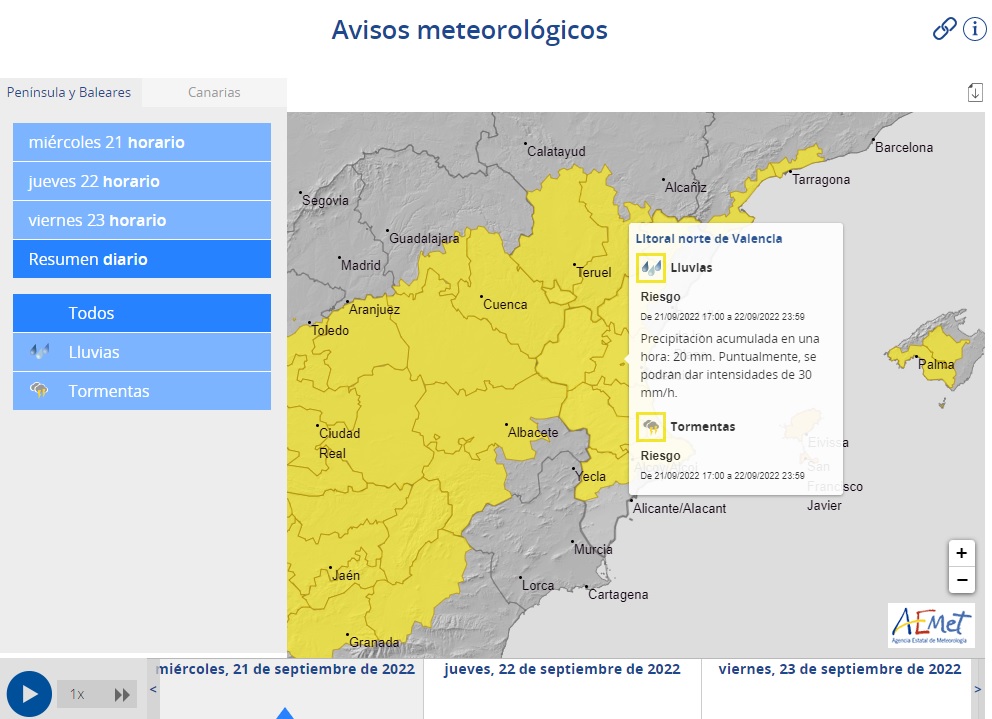Toggle the 'miércoles 21 horario' filter
992x719 pixels.
pos(141,142)
